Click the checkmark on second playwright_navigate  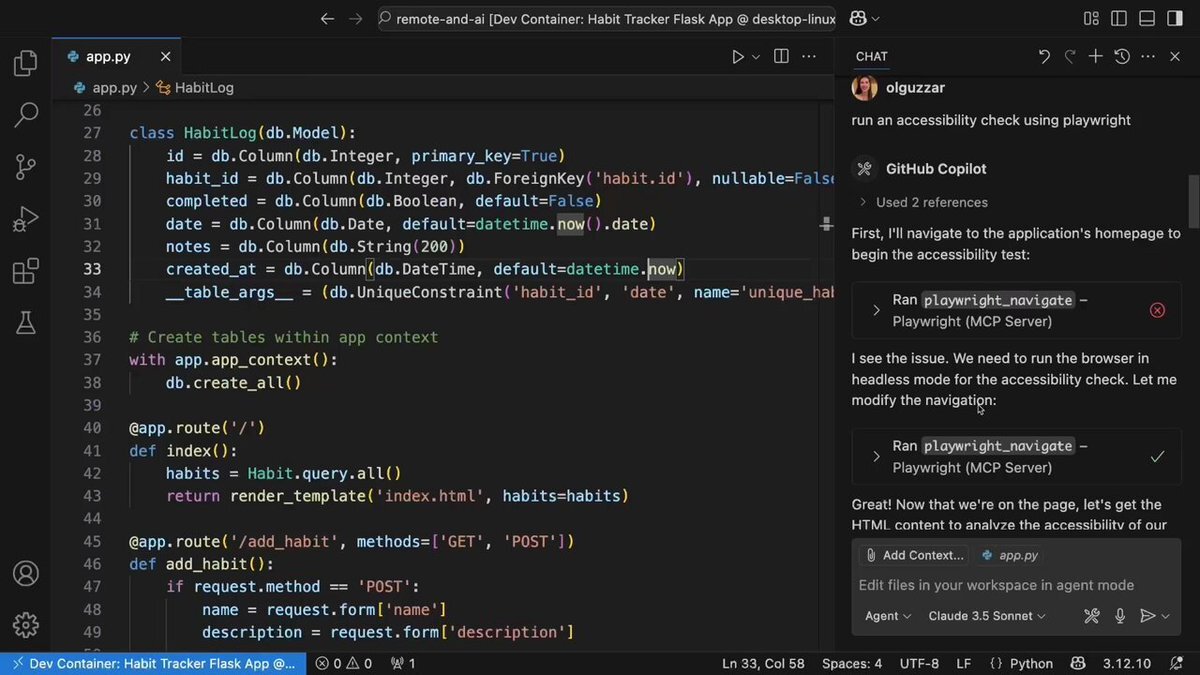tap(1157, 456)
